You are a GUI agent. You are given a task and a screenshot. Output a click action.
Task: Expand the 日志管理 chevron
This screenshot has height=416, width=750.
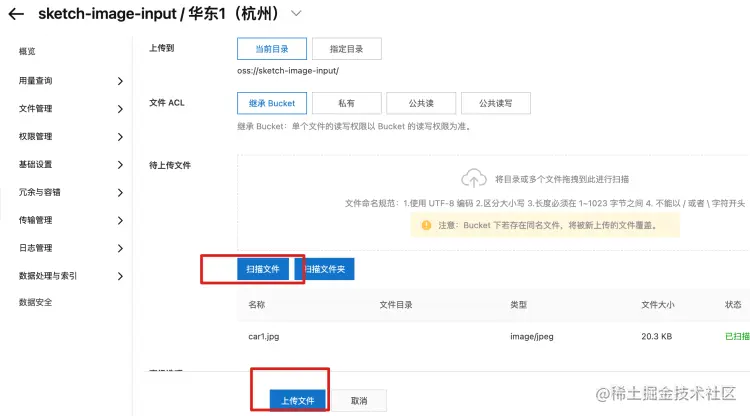point(120,248)
